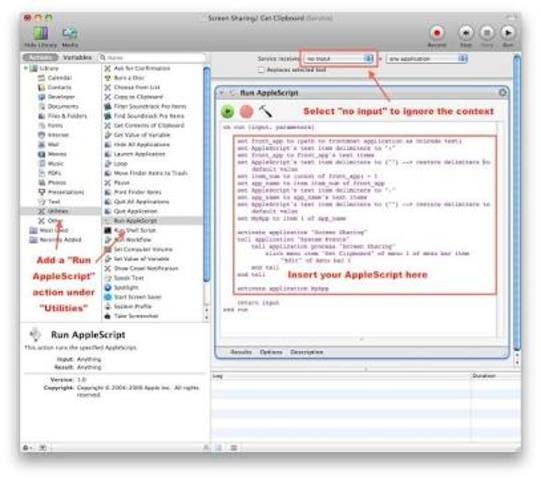Click the Pause action icon

108,183
